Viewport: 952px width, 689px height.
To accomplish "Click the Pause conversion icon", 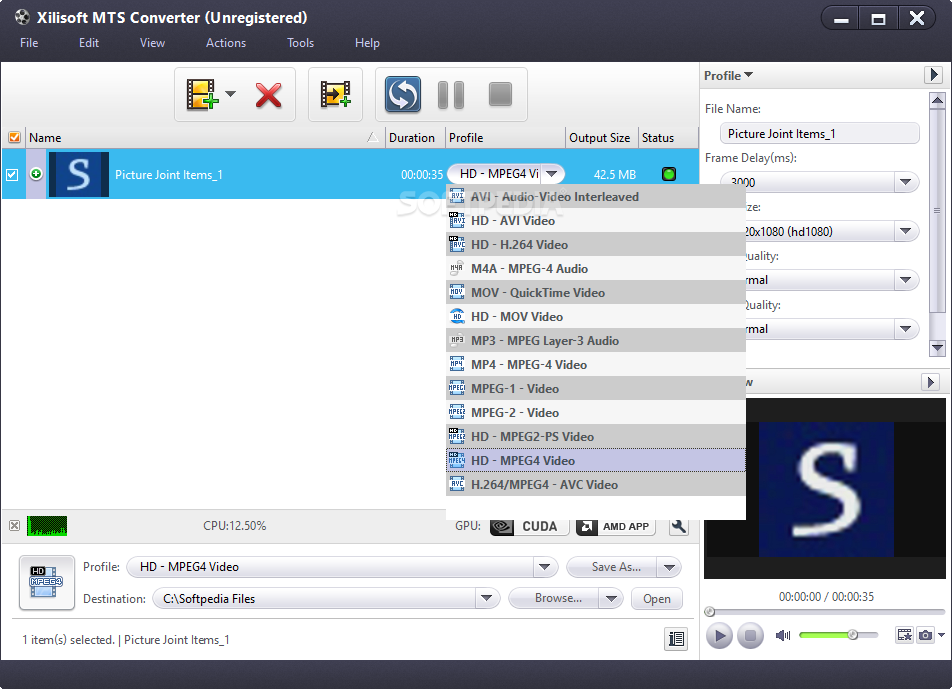I will tap(451, 95).
